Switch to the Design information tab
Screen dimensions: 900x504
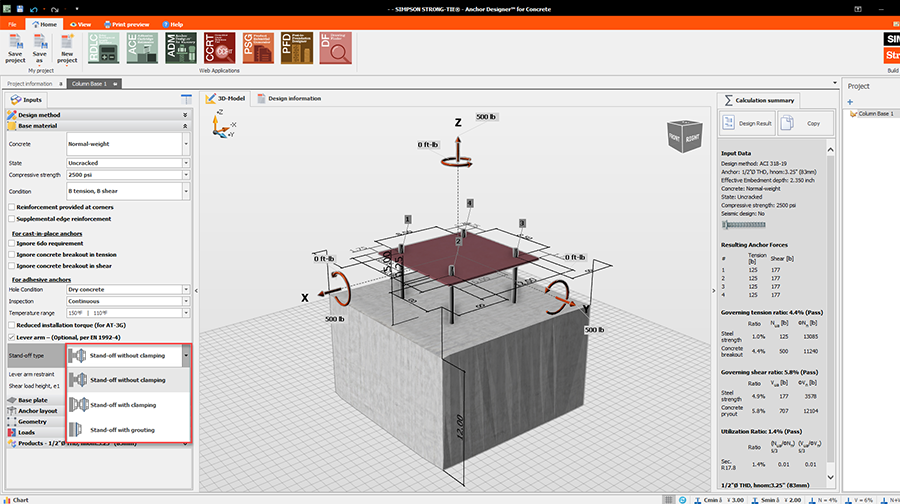pyautogui.click(x=289, y=98)
